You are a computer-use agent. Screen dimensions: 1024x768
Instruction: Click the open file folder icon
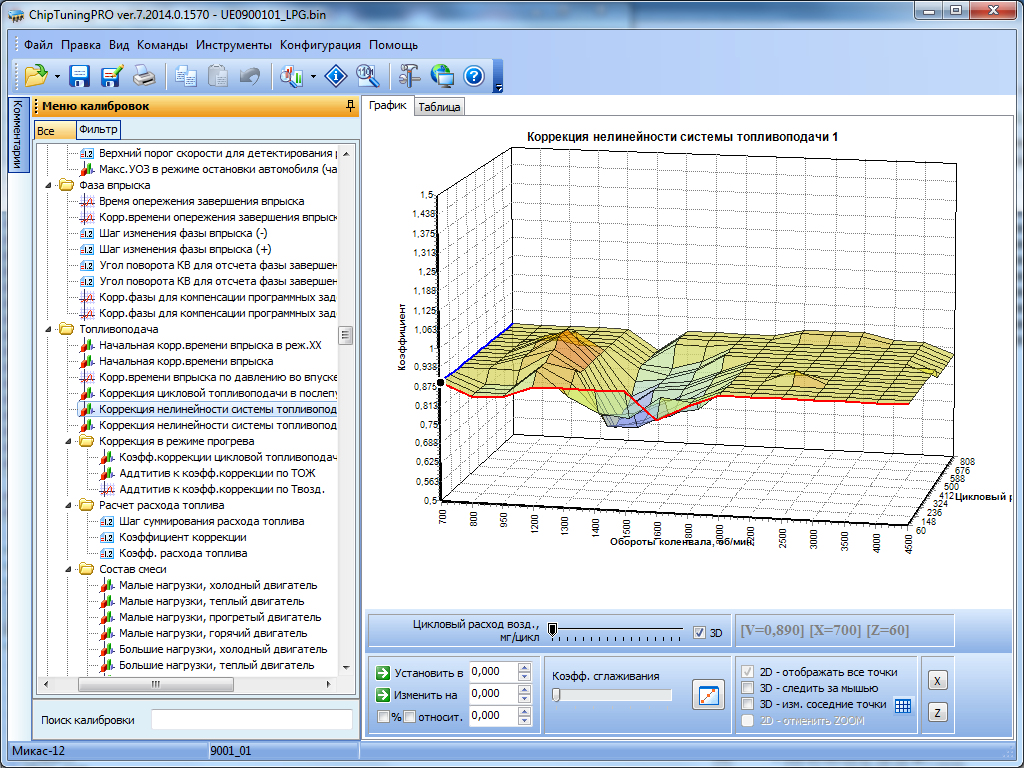coord(36,75)
